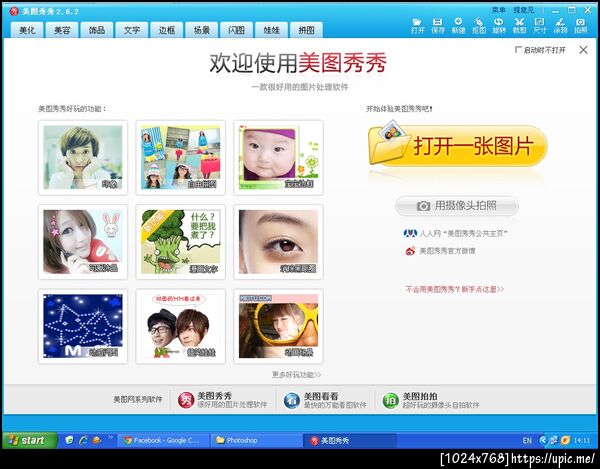
Task: Go to the 闪图 tab
Action: tap(236, 30)
